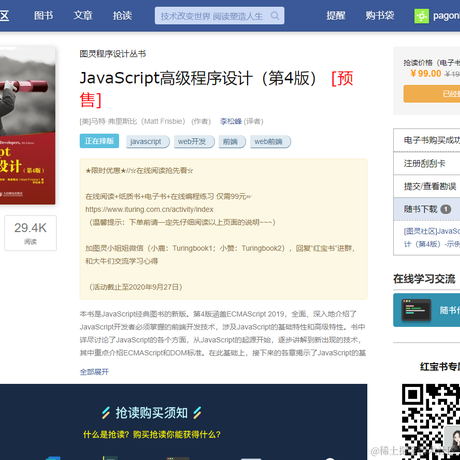The width and height of the screenshot is (460, 460).
Task: Open the 购书袋 shopping bag
Action: (380, 16)
